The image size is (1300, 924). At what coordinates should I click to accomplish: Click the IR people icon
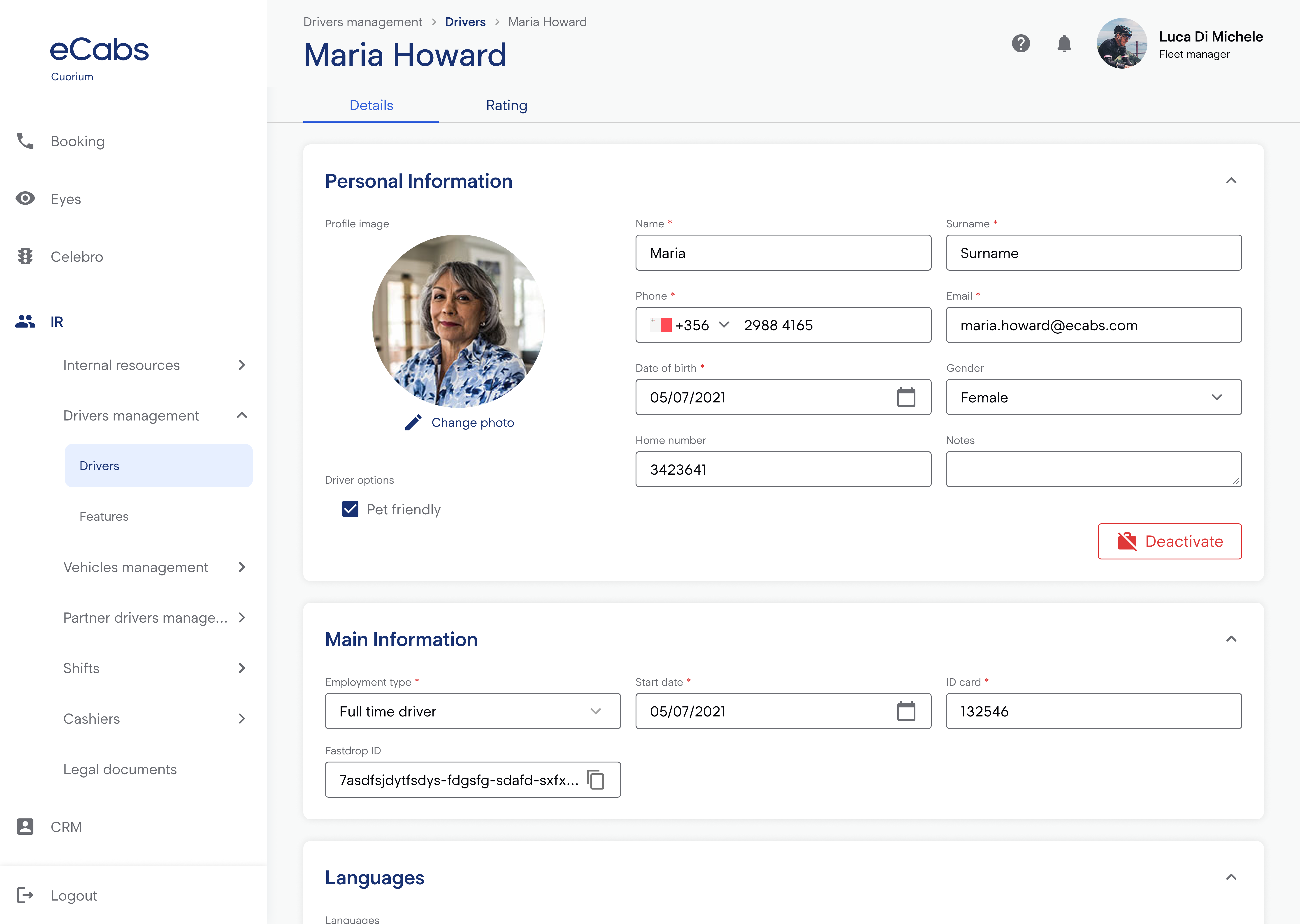click(x=25, y=321)
